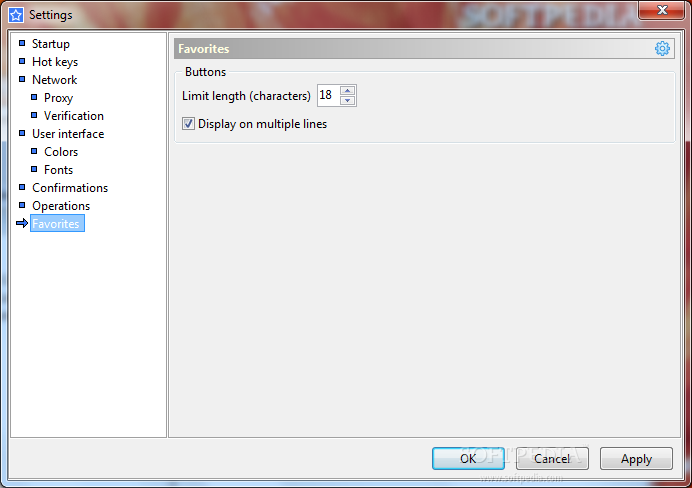
Task: Click the Apply button
Action: click(x=636, y=458)
